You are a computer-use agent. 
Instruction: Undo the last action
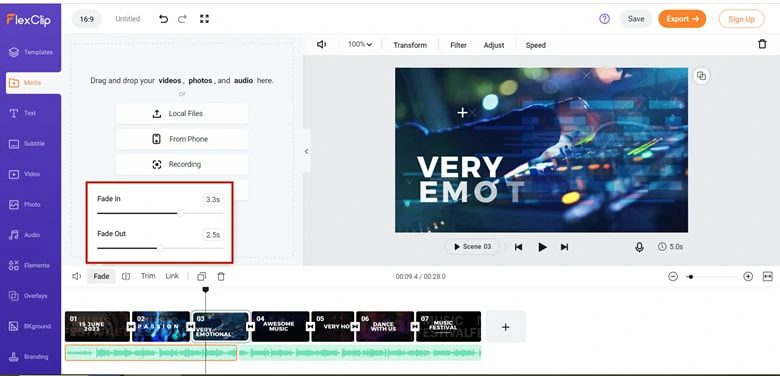163,19
